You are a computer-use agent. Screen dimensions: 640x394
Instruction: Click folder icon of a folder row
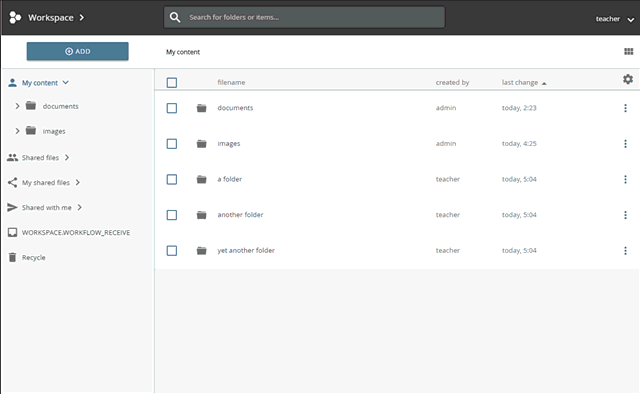202,179
